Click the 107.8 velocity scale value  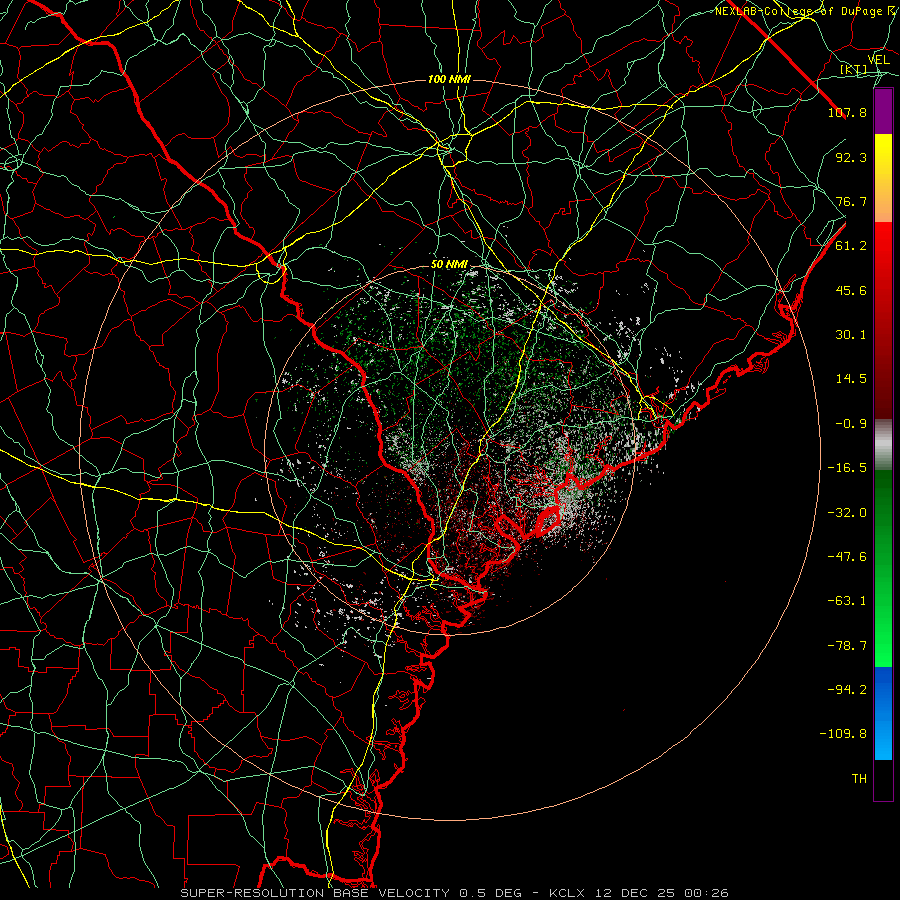coord(847,112)
